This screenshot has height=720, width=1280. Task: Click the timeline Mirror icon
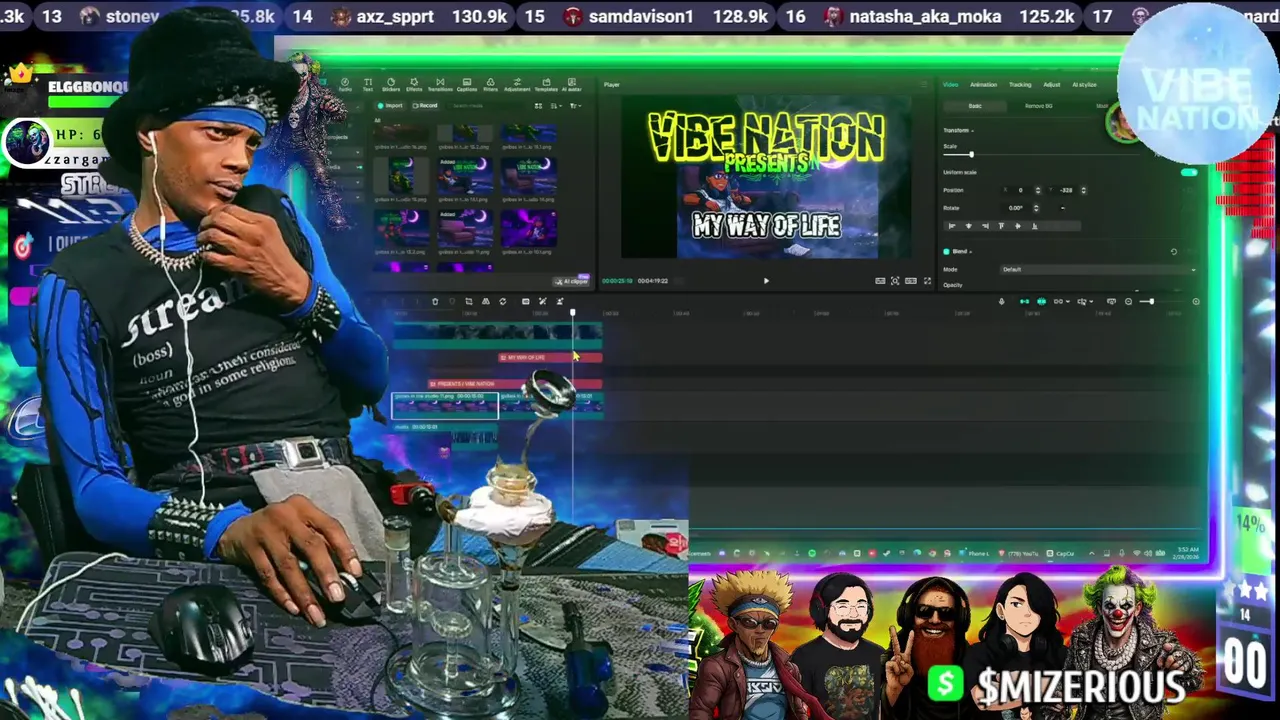(x=486, y=301)
